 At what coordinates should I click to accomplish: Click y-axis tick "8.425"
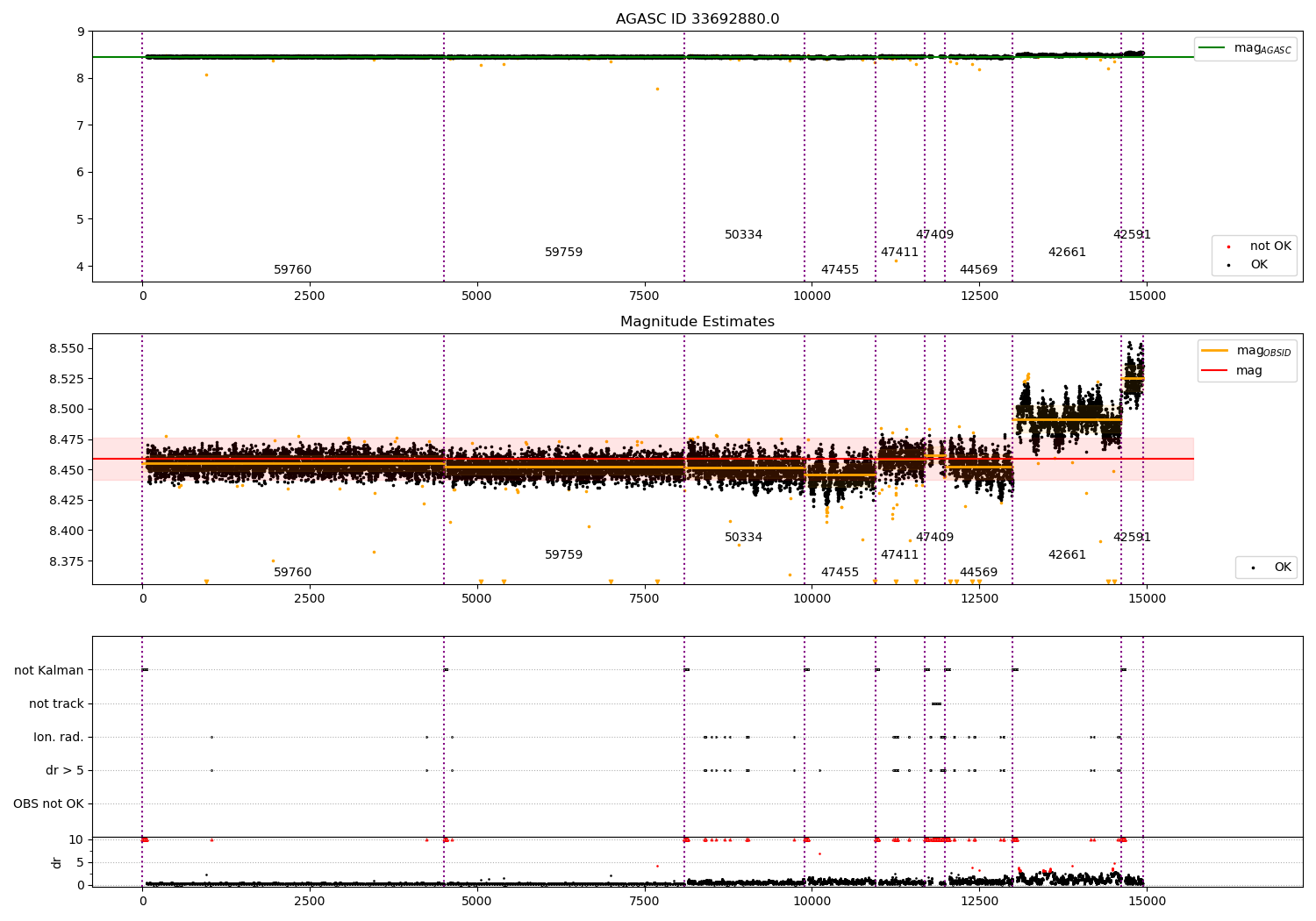point(67,500)
